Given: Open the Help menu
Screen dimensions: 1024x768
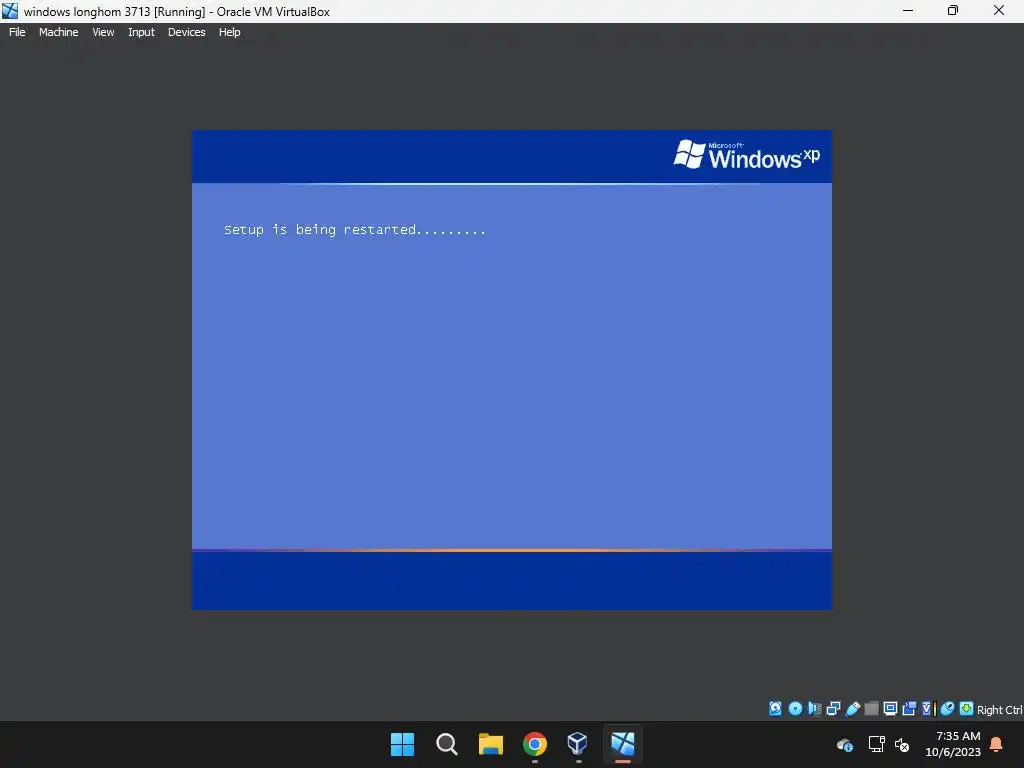Looking at the screenshot, I should coord(229,32).
